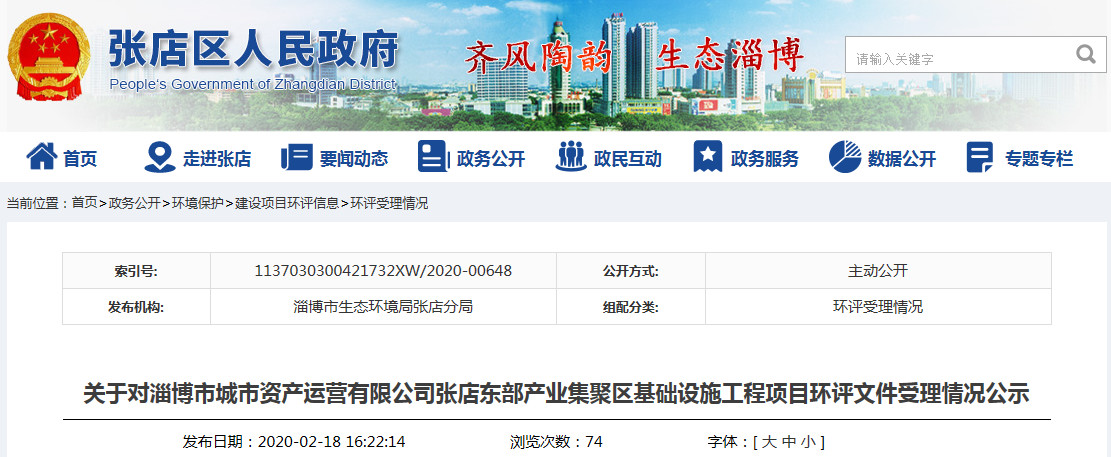Click the pie chart icon for 数据公开
This screenshot has height=457, width=1111.
[x=845, y=157]
